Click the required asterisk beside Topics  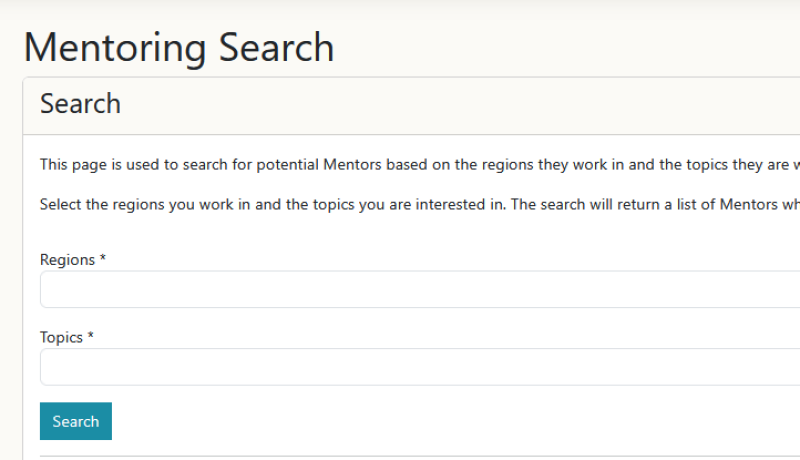coord(91,337)
